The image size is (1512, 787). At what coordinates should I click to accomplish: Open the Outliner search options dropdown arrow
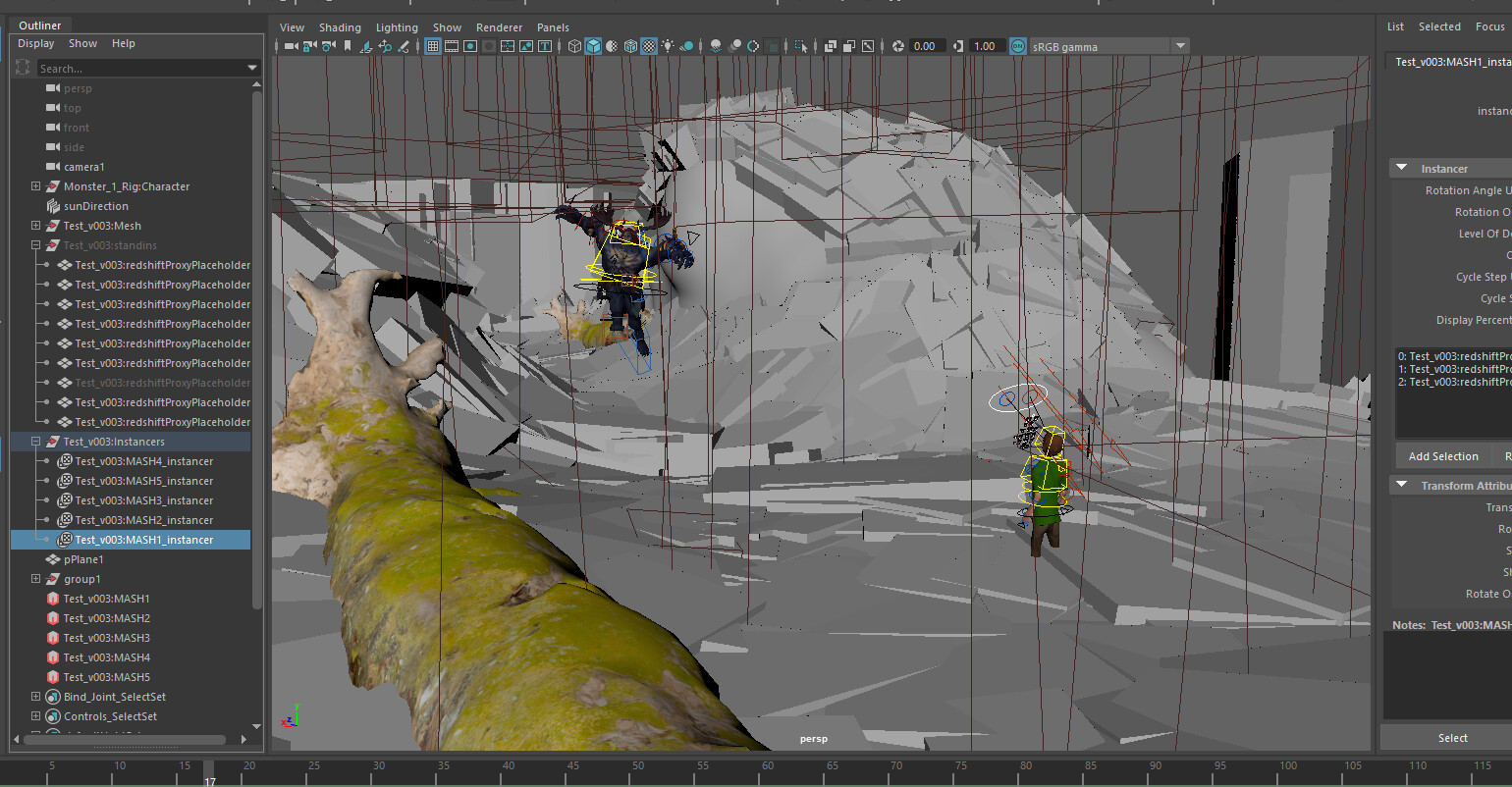[252, 68]
